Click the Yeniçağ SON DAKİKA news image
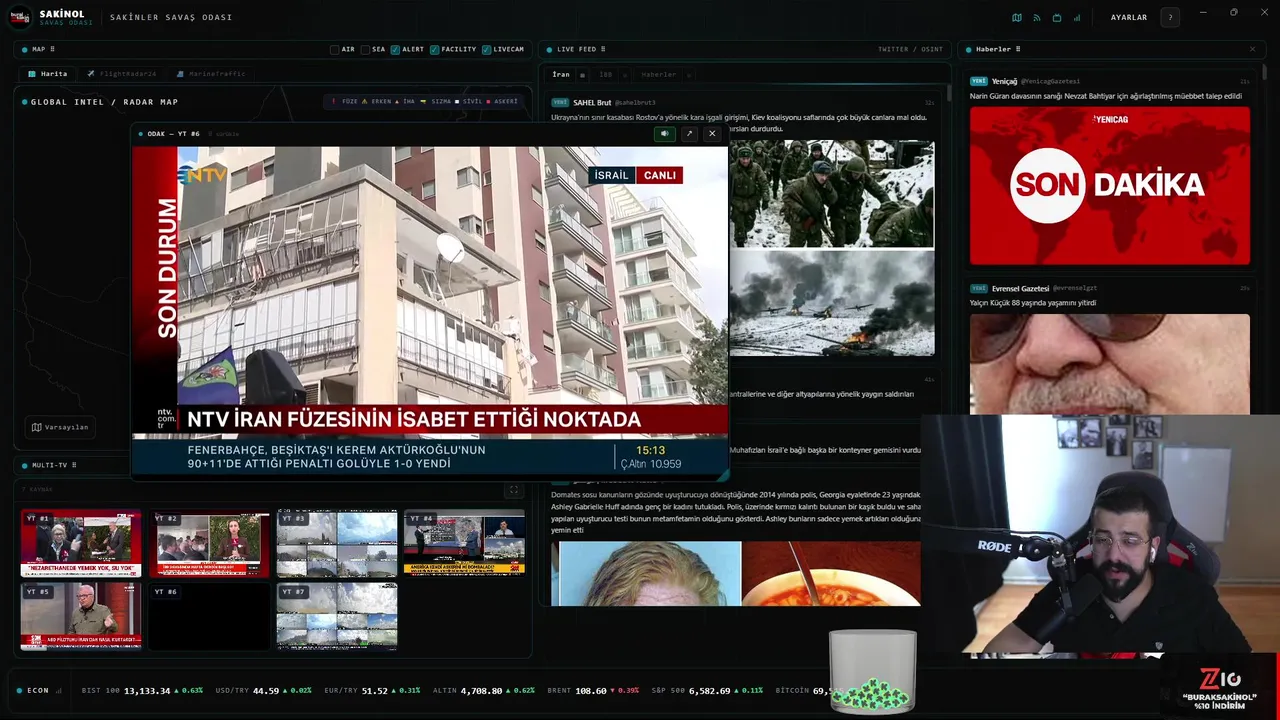This screenshot has width=1280, height=720. click(x=1109, y=185)
